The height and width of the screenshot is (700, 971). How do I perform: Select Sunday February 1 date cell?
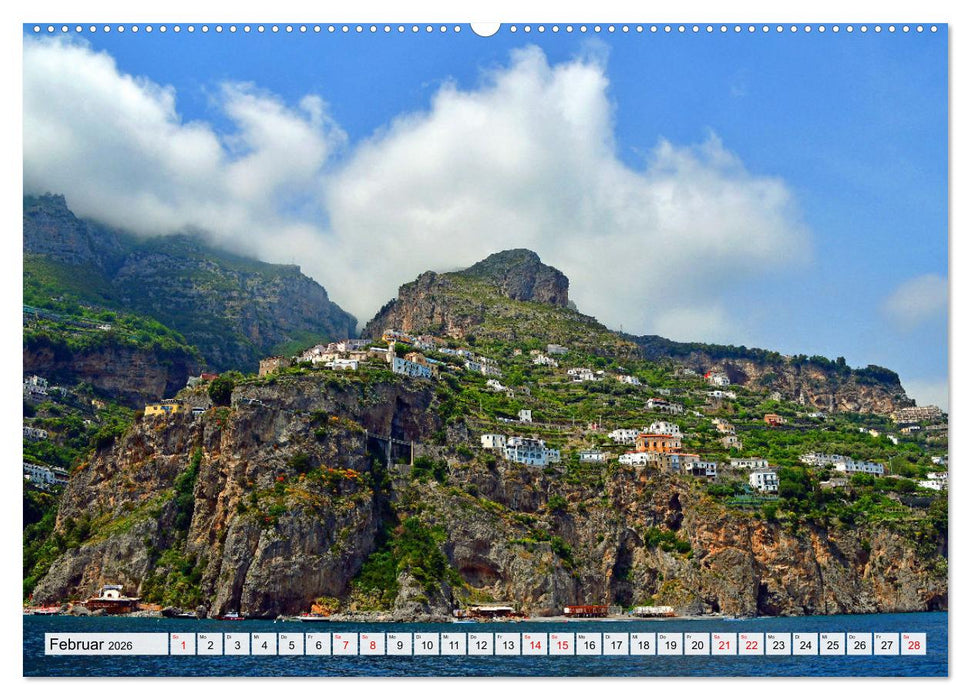182,644
